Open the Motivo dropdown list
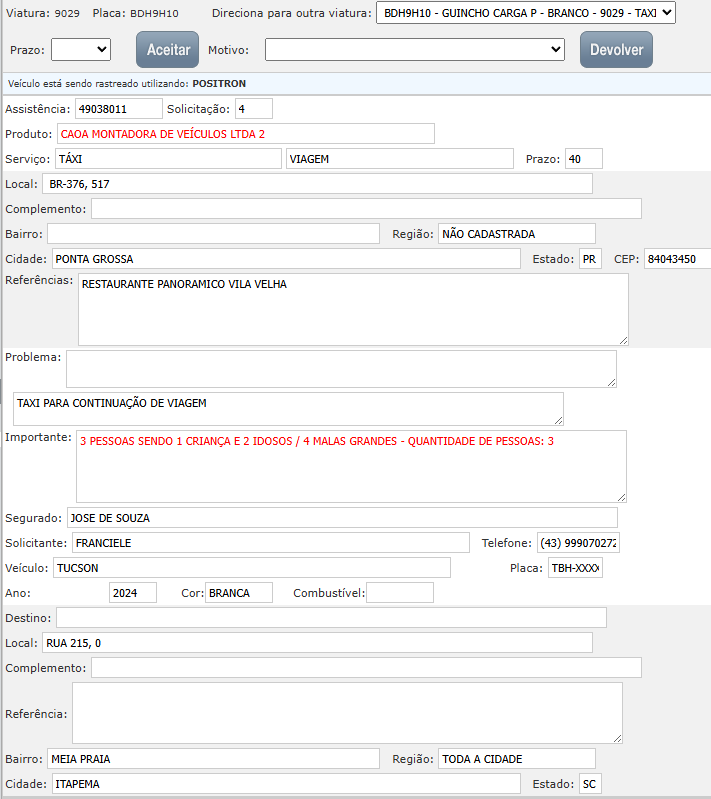This screenshot has width=711, height=799. coord(415,49)
